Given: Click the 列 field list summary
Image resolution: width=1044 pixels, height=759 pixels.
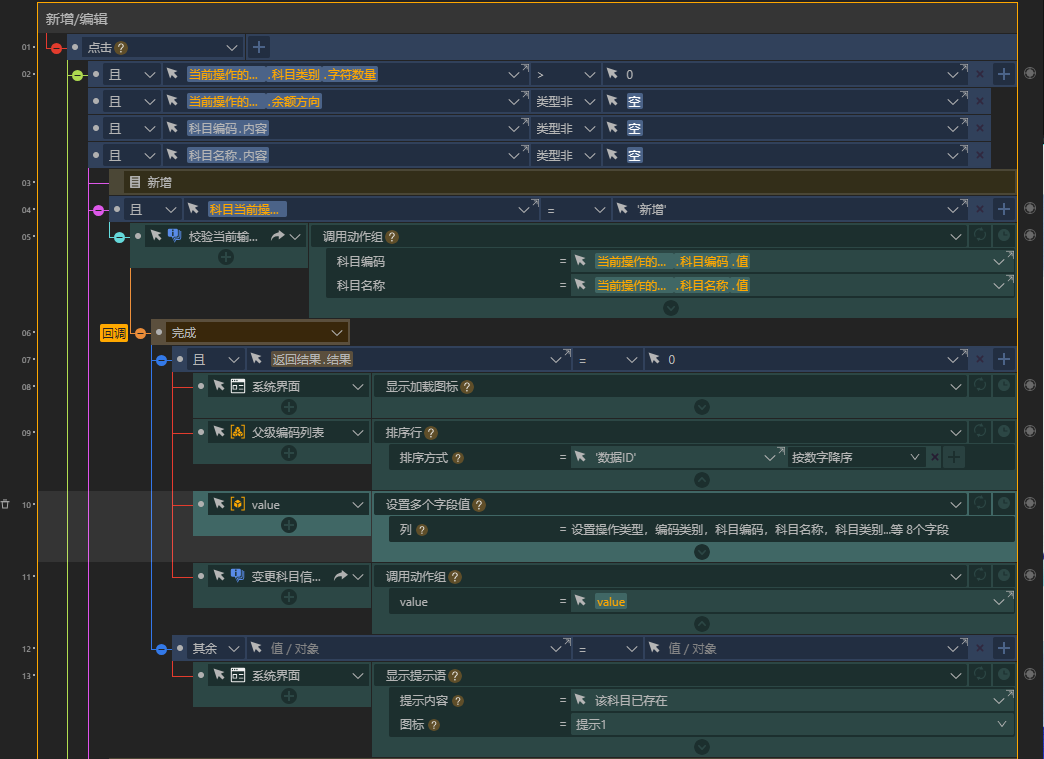Looking at the screenshot, I should [x=760, y=529].
